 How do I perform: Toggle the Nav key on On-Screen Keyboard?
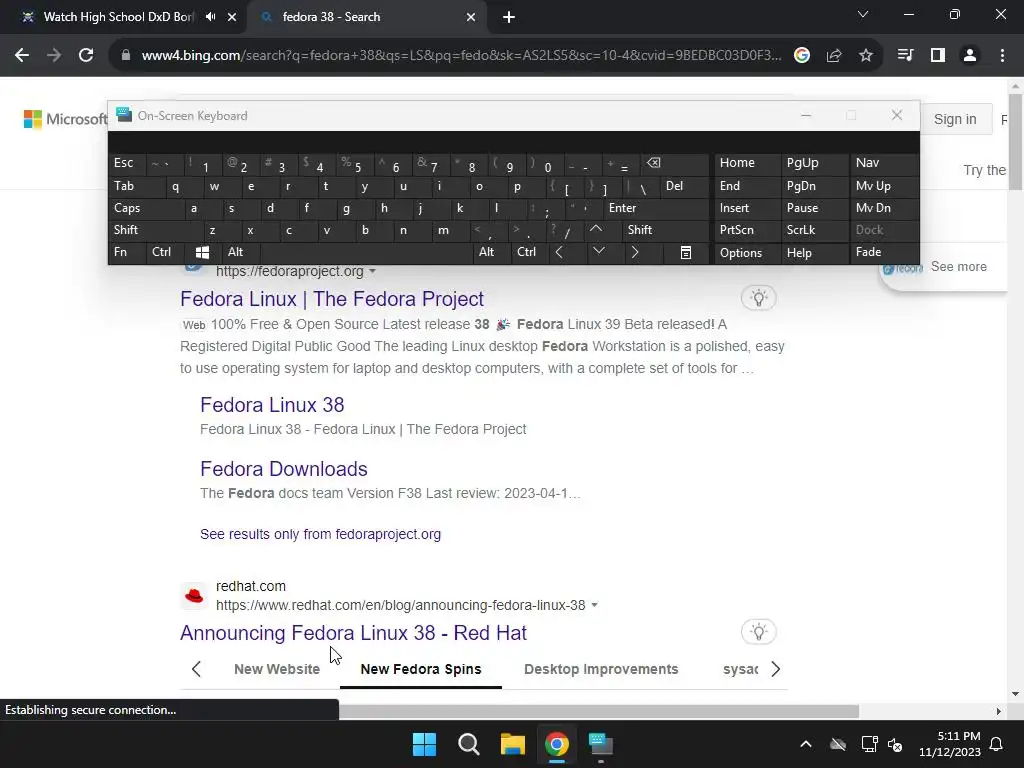point(884,163)
